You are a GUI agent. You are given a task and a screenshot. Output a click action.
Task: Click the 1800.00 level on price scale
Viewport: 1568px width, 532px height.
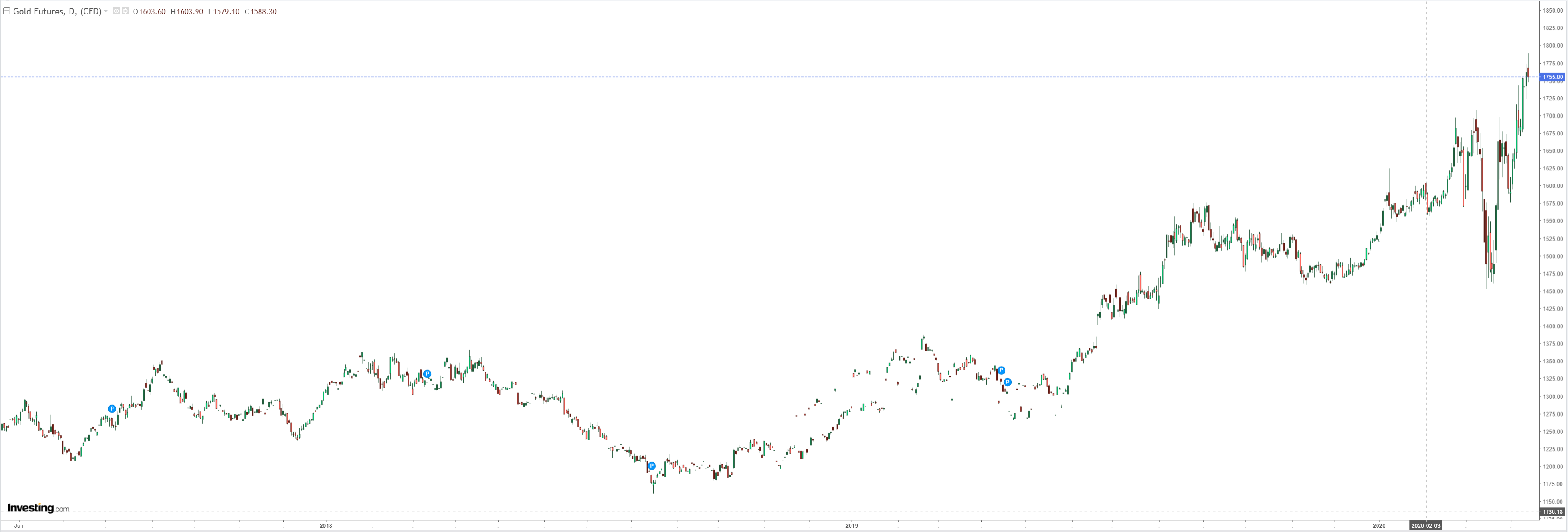[x=1553, y=46]
